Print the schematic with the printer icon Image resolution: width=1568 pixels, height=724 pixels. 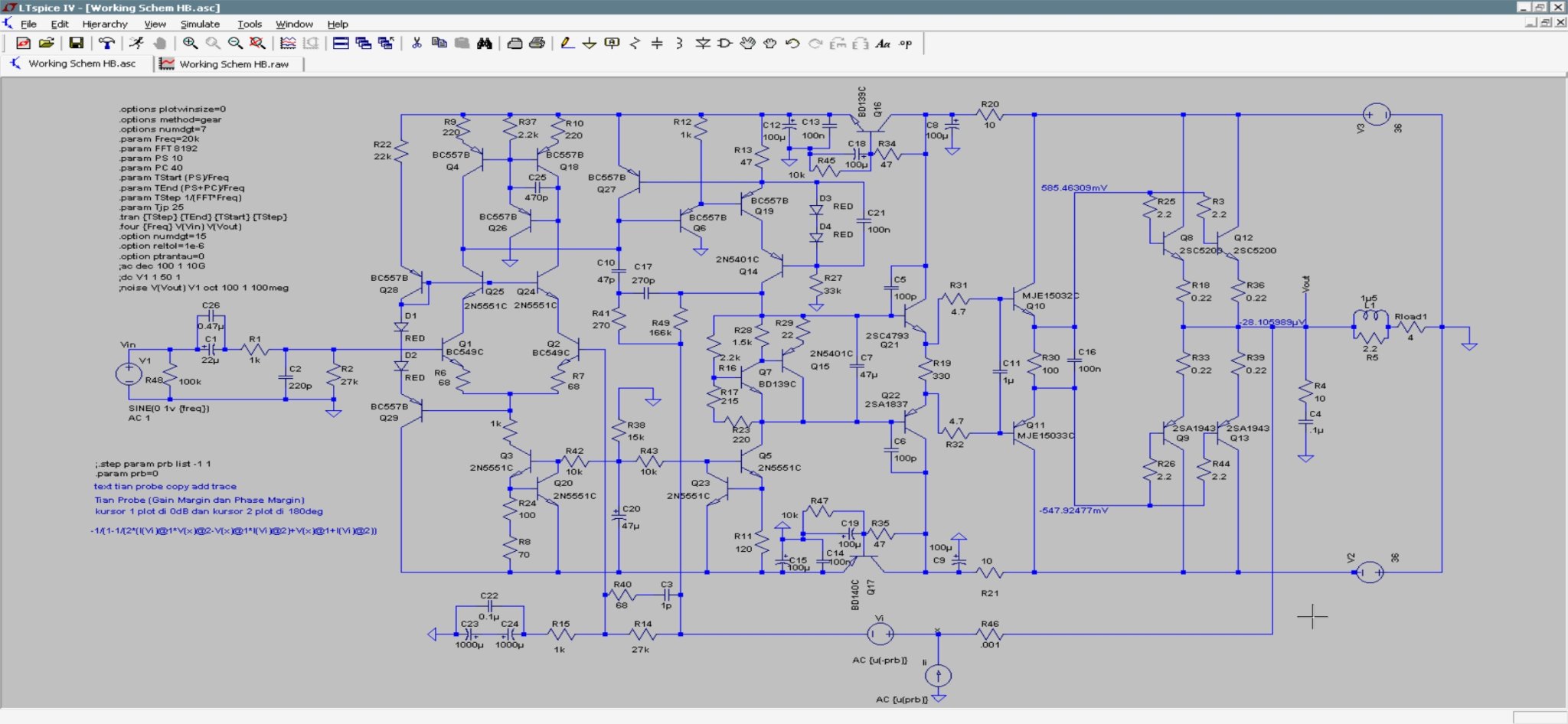point(537,44)
